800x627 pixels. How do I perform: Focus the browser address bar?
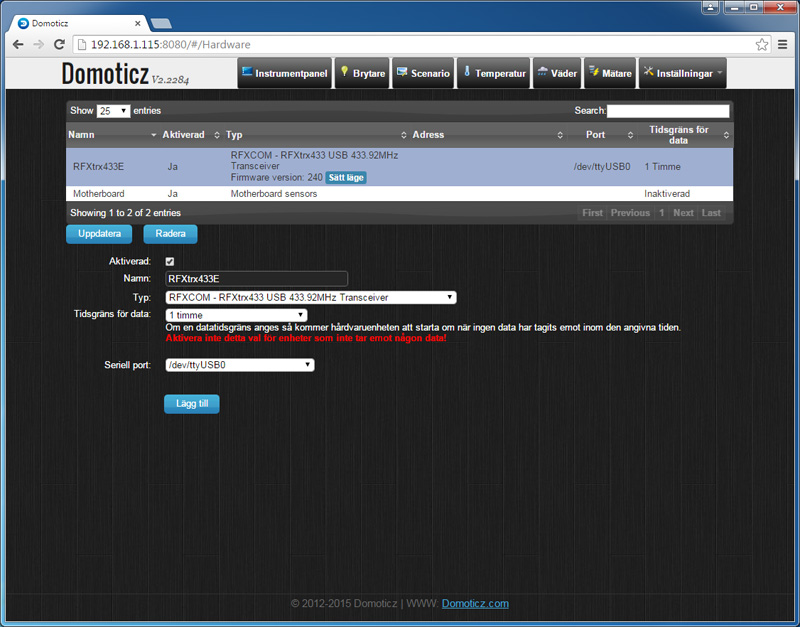(x=421, y=44)
